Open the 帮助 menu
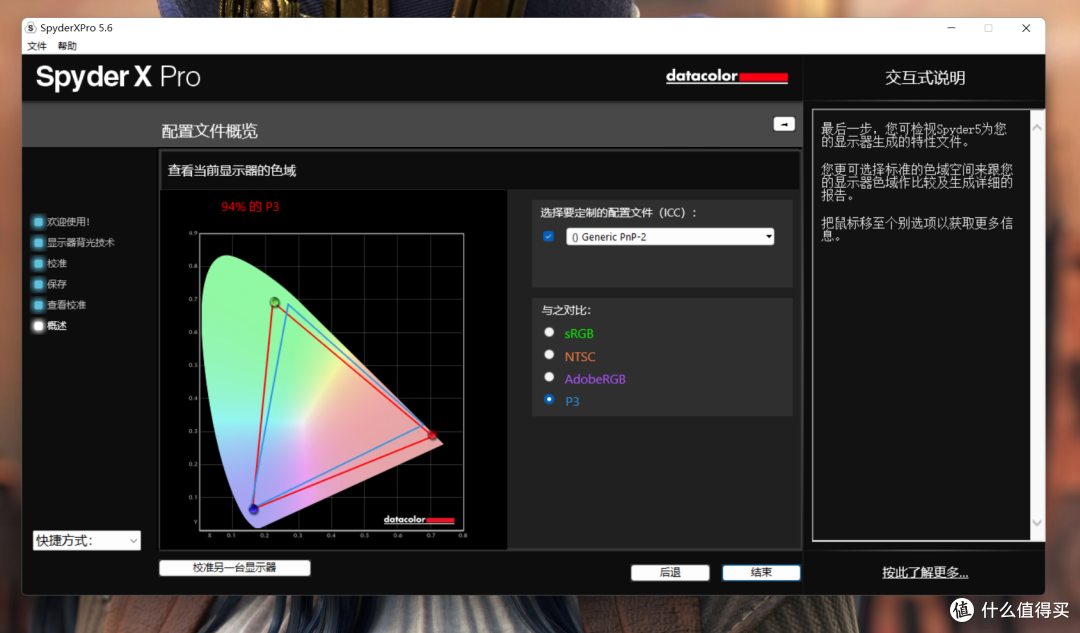 pyautogui.click(x=67, y=45)
